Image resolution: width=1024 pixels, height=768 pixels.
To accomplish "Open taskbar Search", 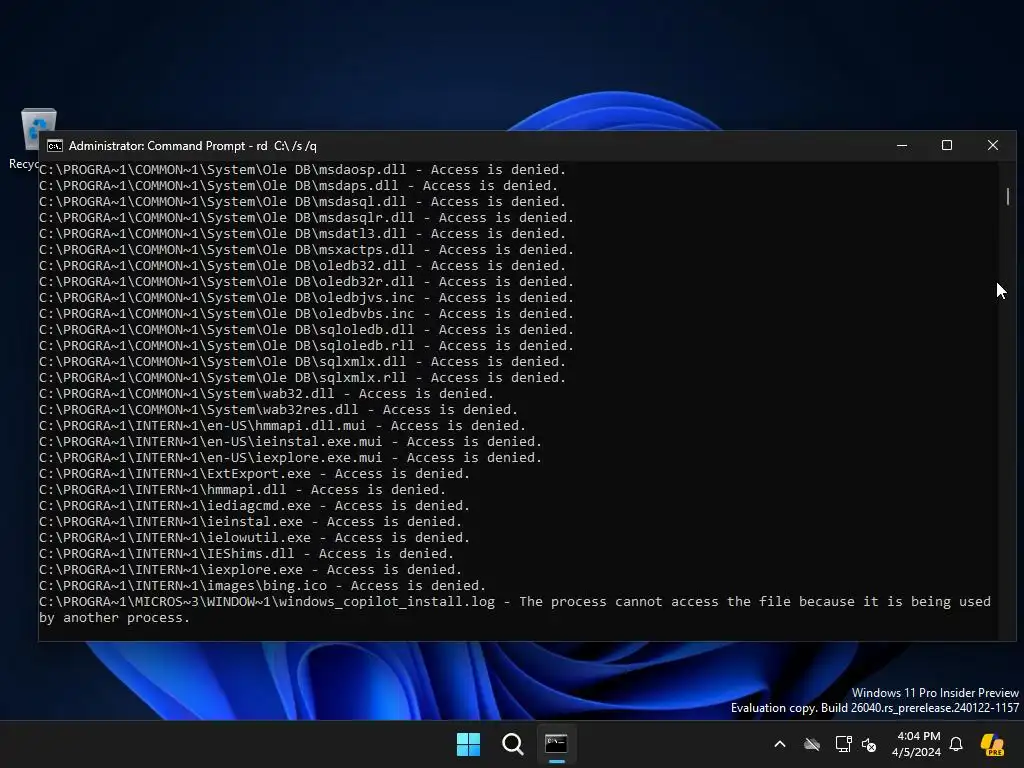I will coord(513,744).
